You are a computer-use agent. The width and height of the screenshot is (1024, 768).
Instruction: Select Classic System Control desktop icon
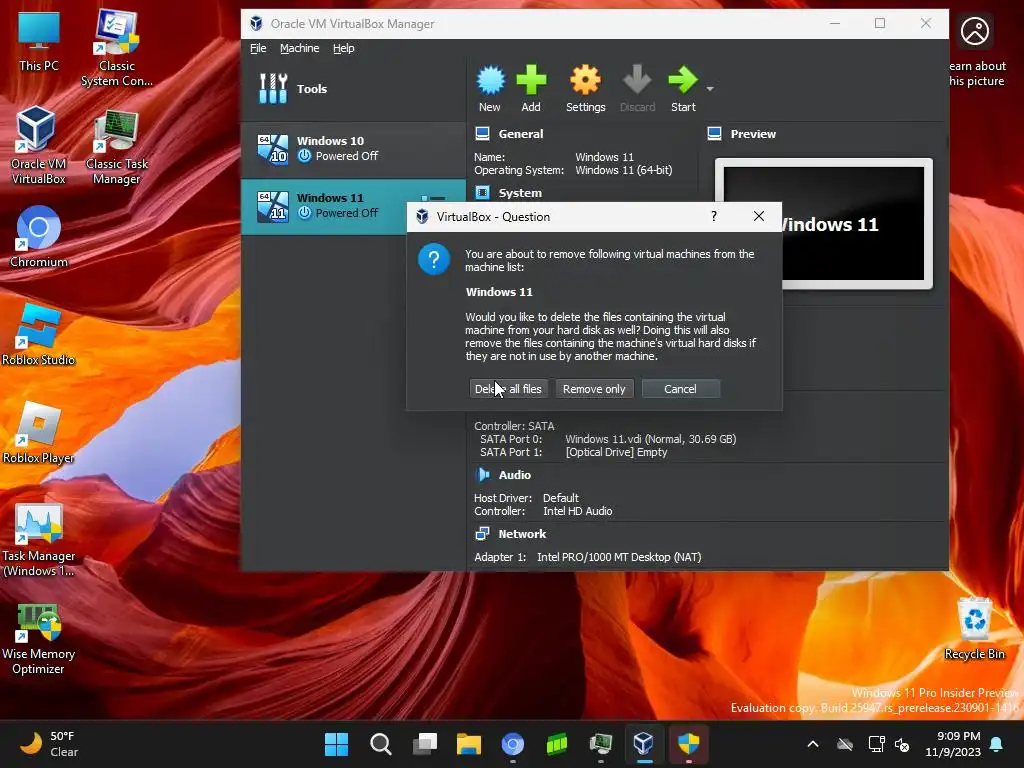click(117, 48)
